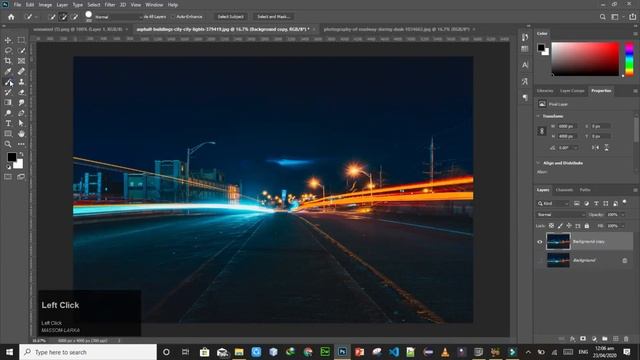Switch to the Libraries tab

pos(545,91)
